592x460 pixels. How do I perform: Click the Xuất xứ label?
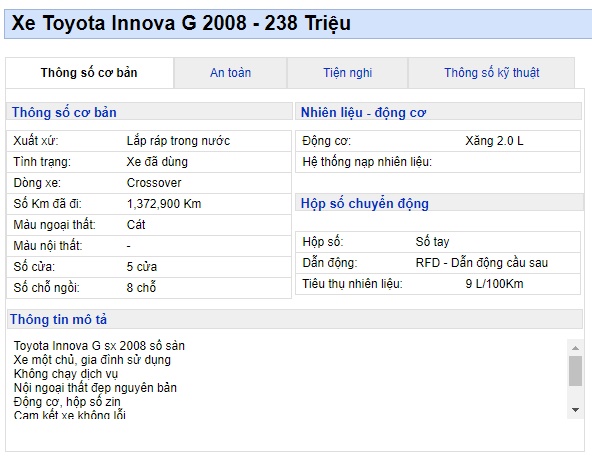coord(36,141)
